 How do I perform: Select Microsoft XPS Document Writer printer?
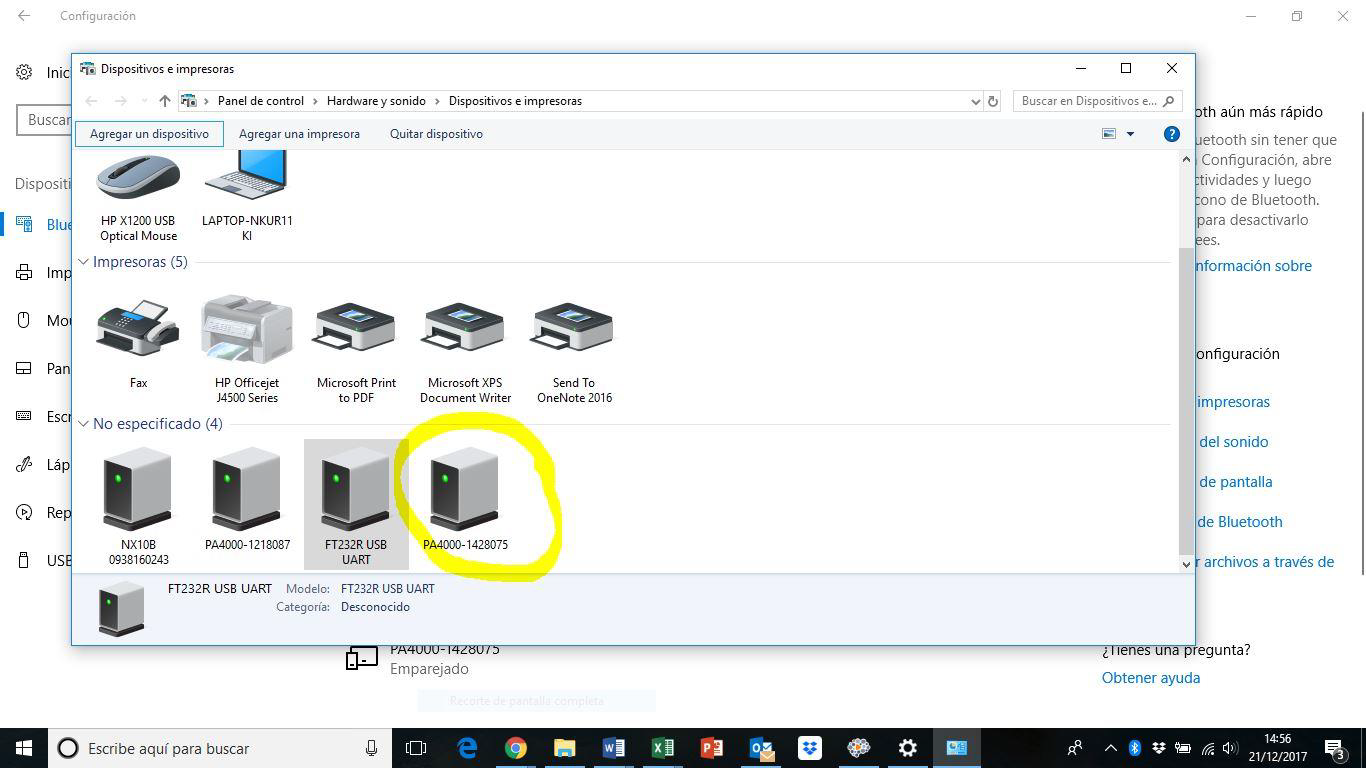[465, 350]
